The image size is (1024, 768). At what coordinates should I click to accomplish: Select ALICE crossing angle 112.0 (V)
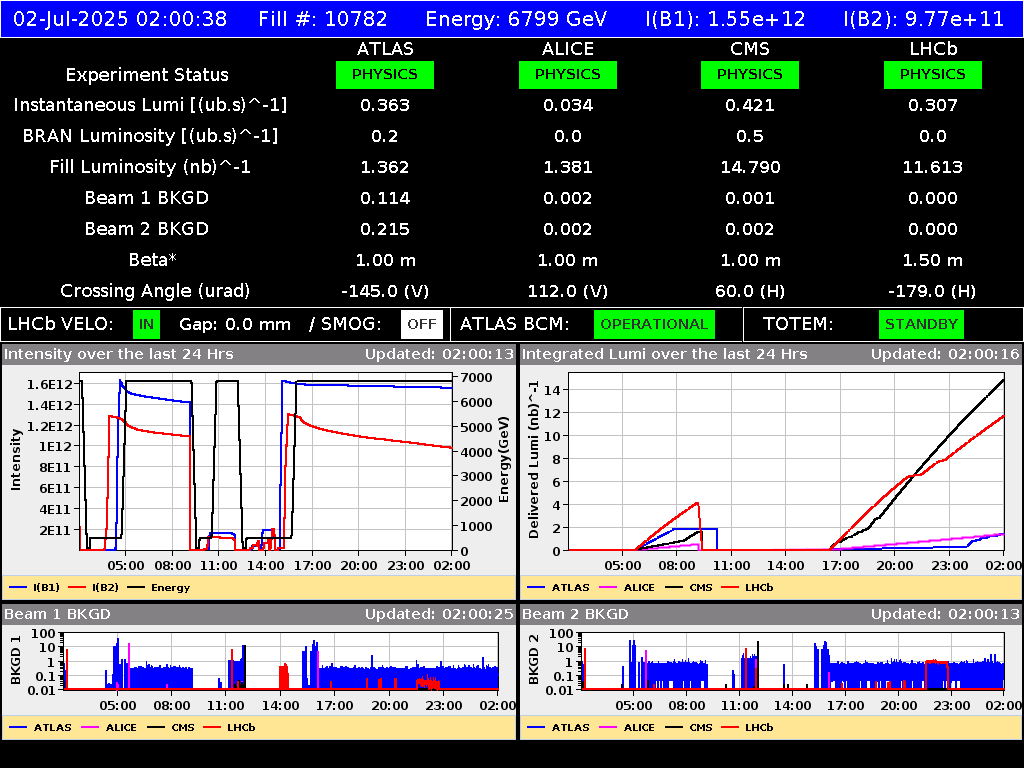point(568,291)
